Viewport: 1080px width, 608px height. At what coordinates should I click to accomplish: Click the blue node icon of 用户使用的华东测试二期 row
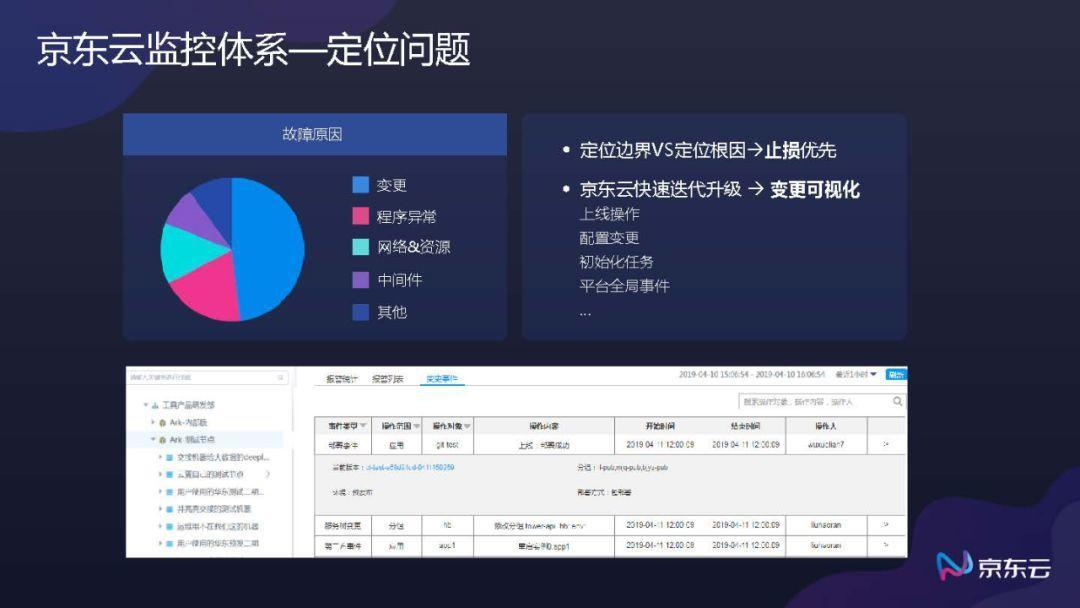pos(169,492)
